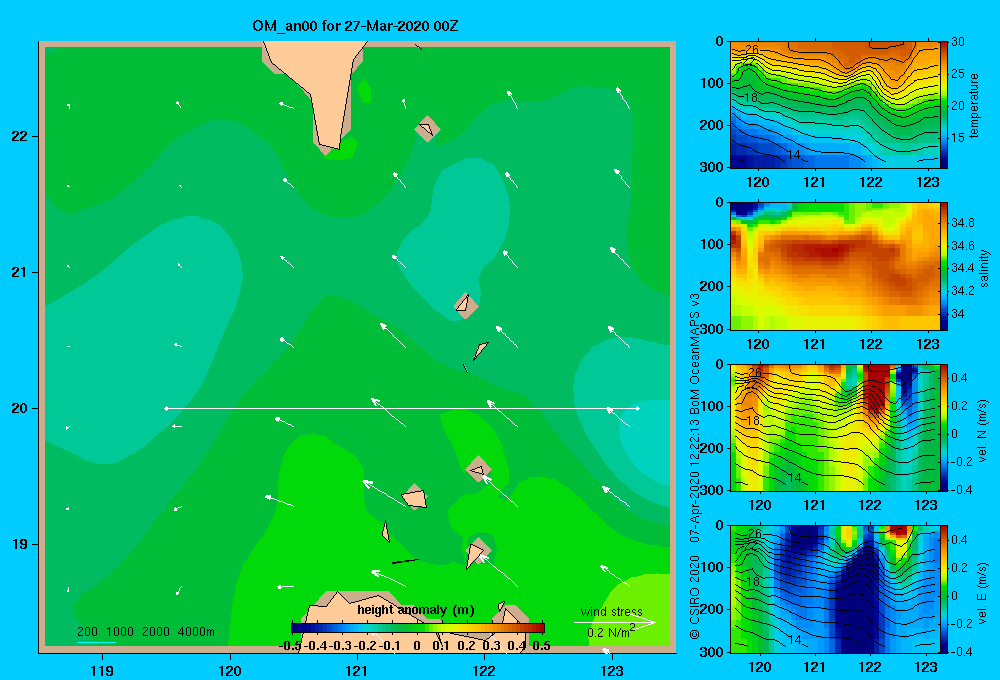1000x680 pixels.
Task: Click longitude label 123 on the map axis
Action: click(x=612, y=670)
